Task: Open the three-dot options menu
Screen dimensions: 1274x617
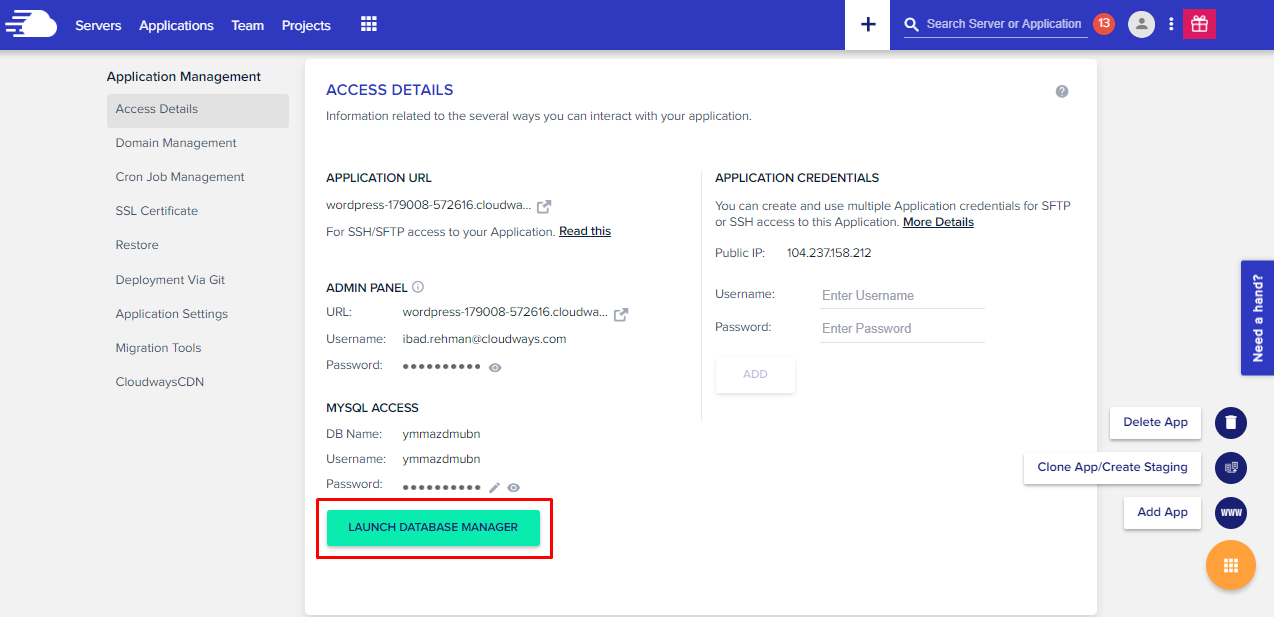Action: [1170, 24]
